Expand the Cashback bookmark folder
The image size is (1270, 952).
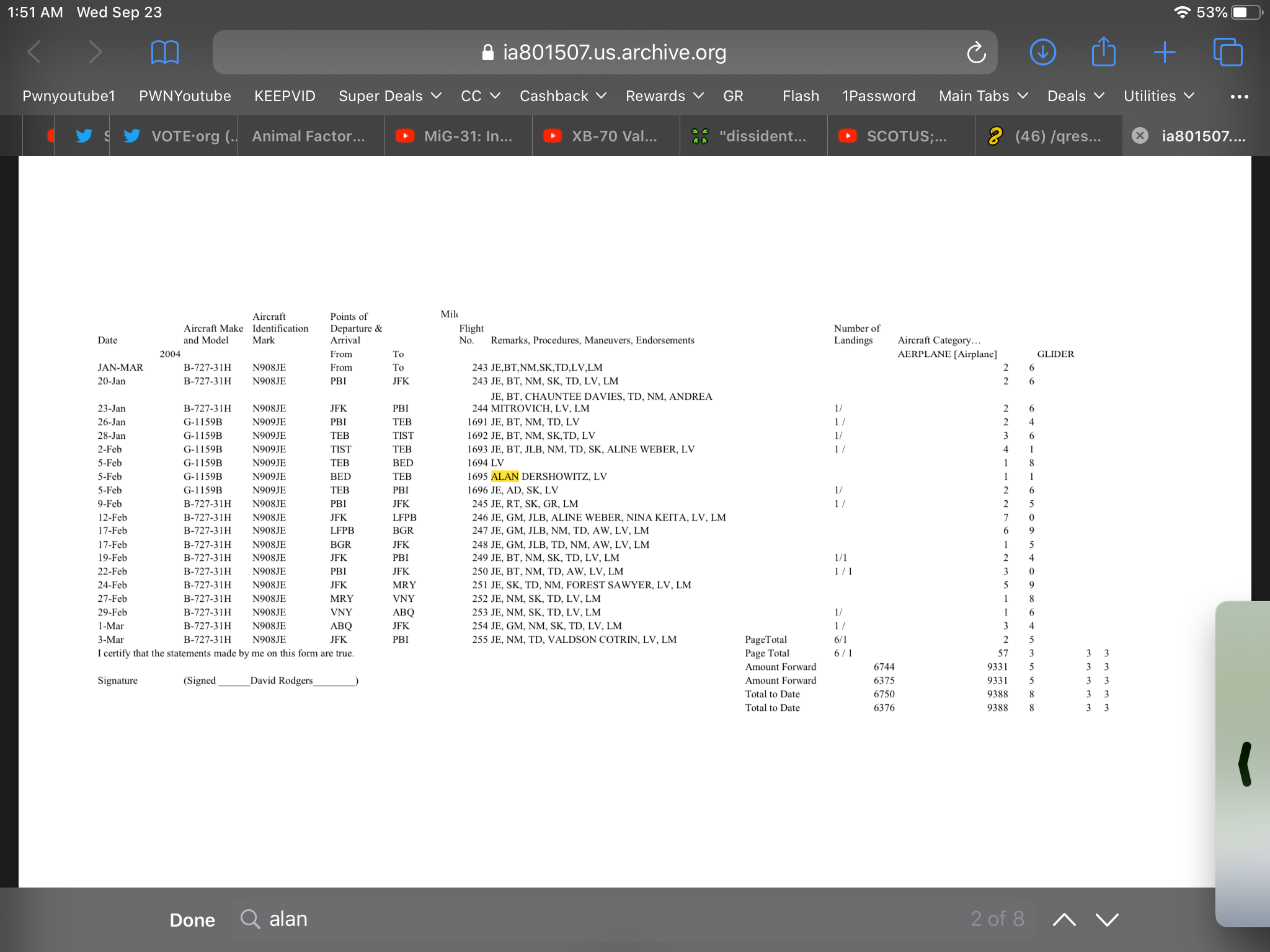click(x=563, y=96)
